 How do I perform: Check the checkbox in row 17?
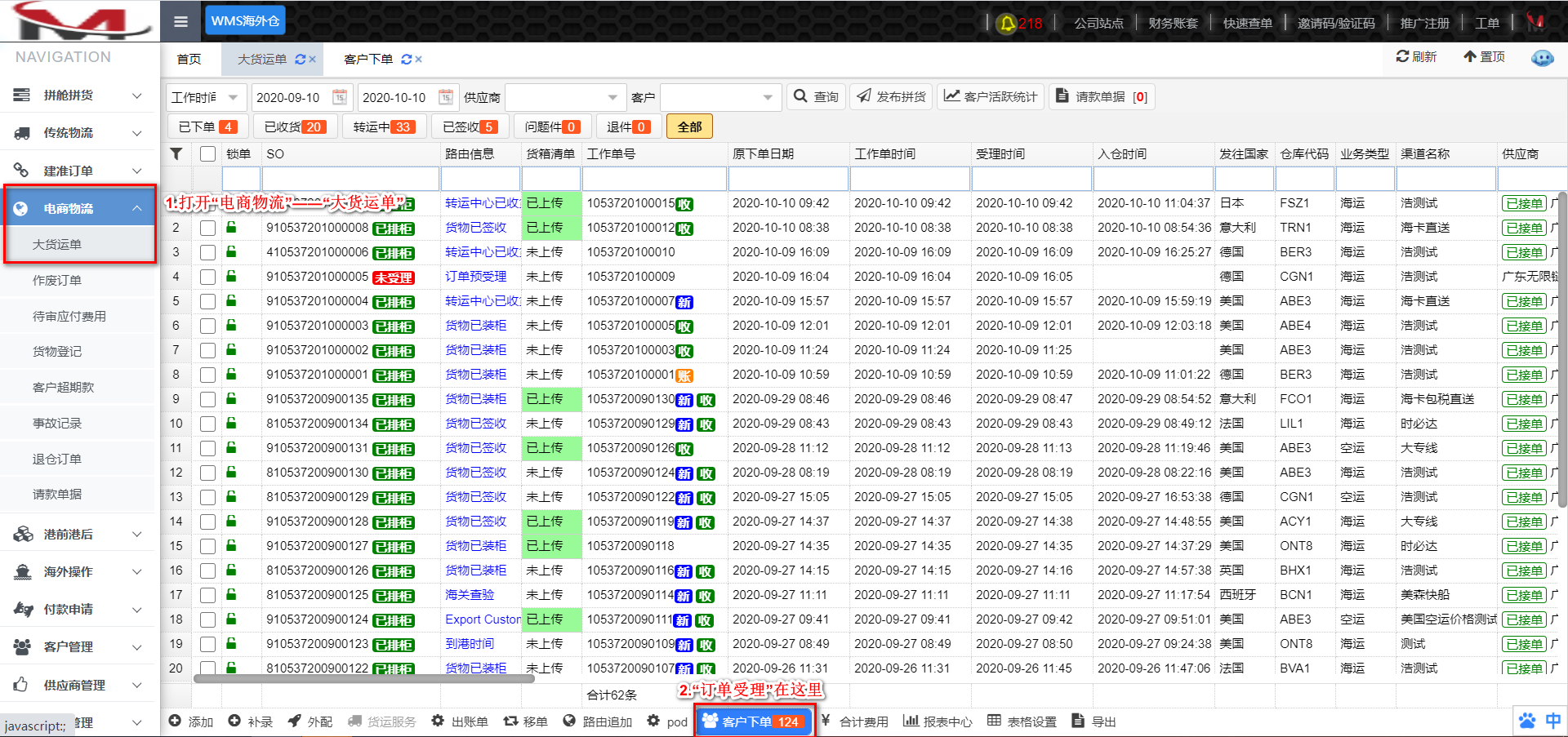[208, 595]
